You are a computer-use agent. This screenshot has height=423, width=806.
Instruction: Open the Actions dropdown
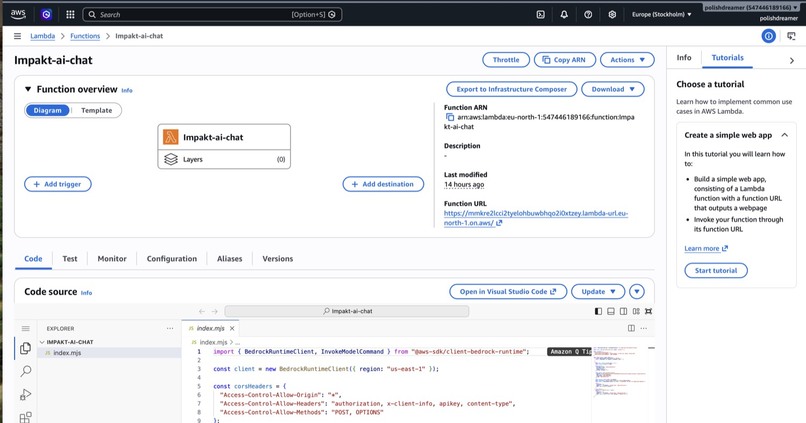pyautogui.click(x=627, y=60)
